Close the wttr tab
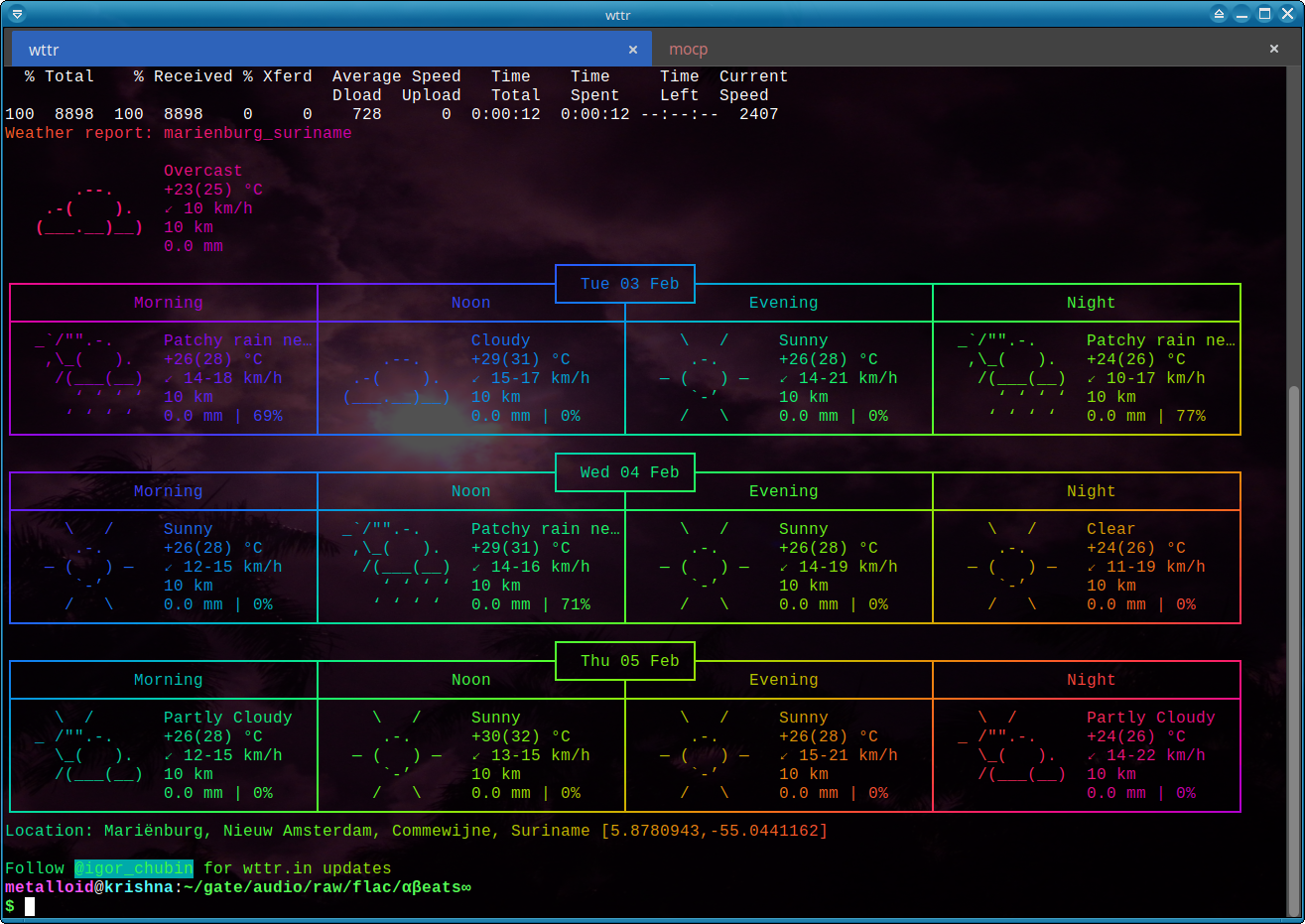This screenshot has height=924, width=1305. [x=633, y=50]
